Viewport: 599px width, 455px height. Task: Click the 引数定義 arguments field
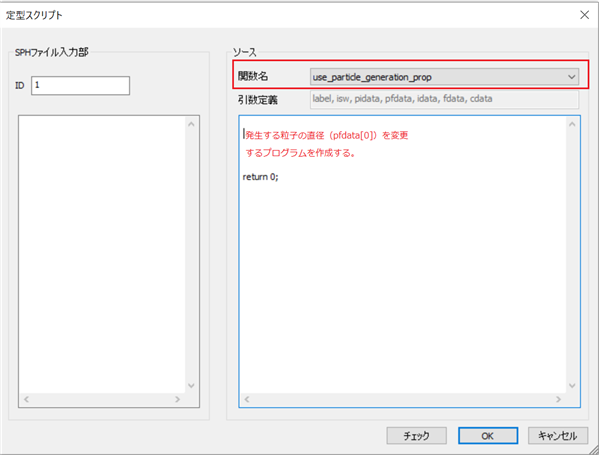point(444,99)
